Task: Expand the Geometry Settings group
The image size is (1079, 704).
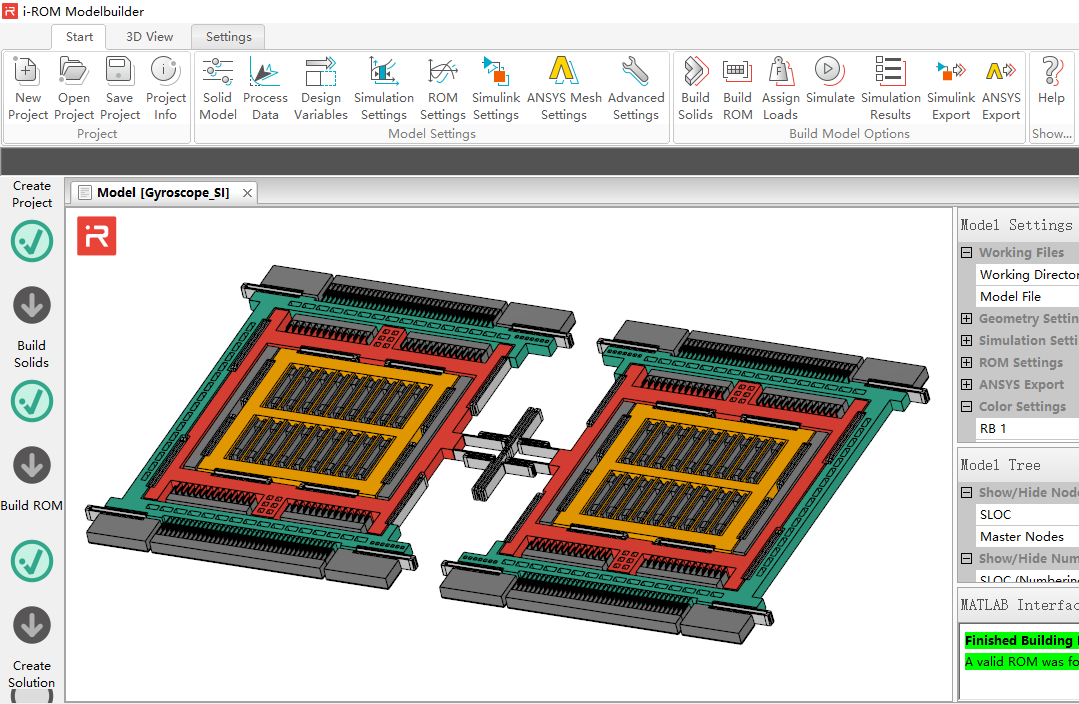Action: pyautogui.click(x=966, y=319)
